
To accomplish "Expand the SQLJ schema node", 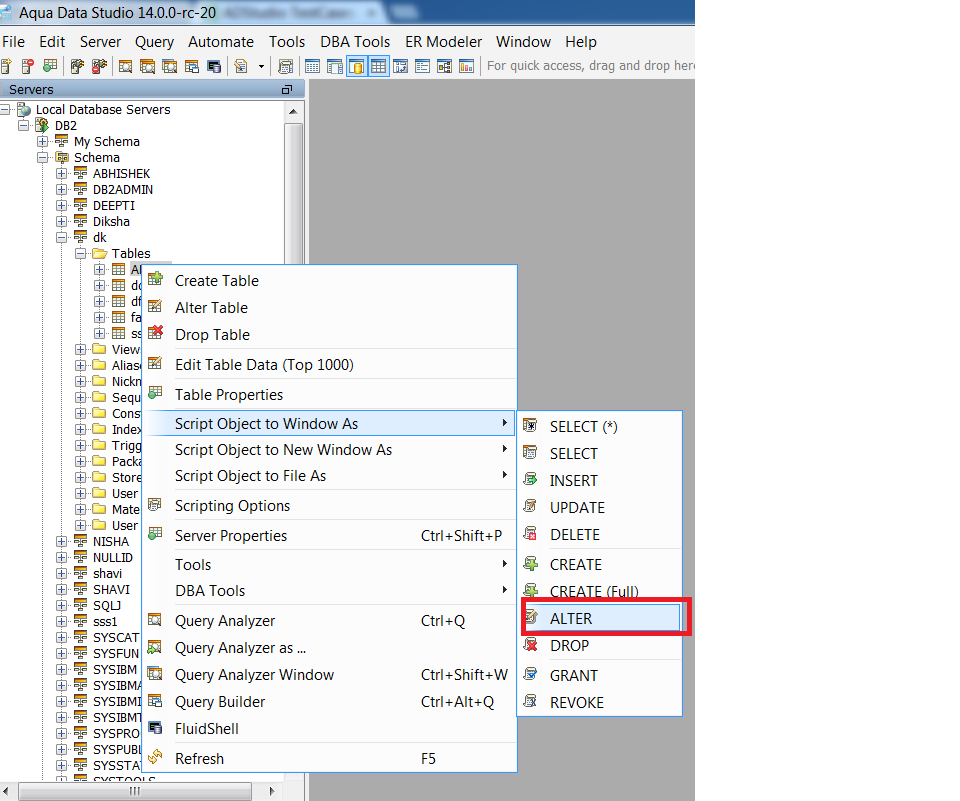I will coord(61,606).
